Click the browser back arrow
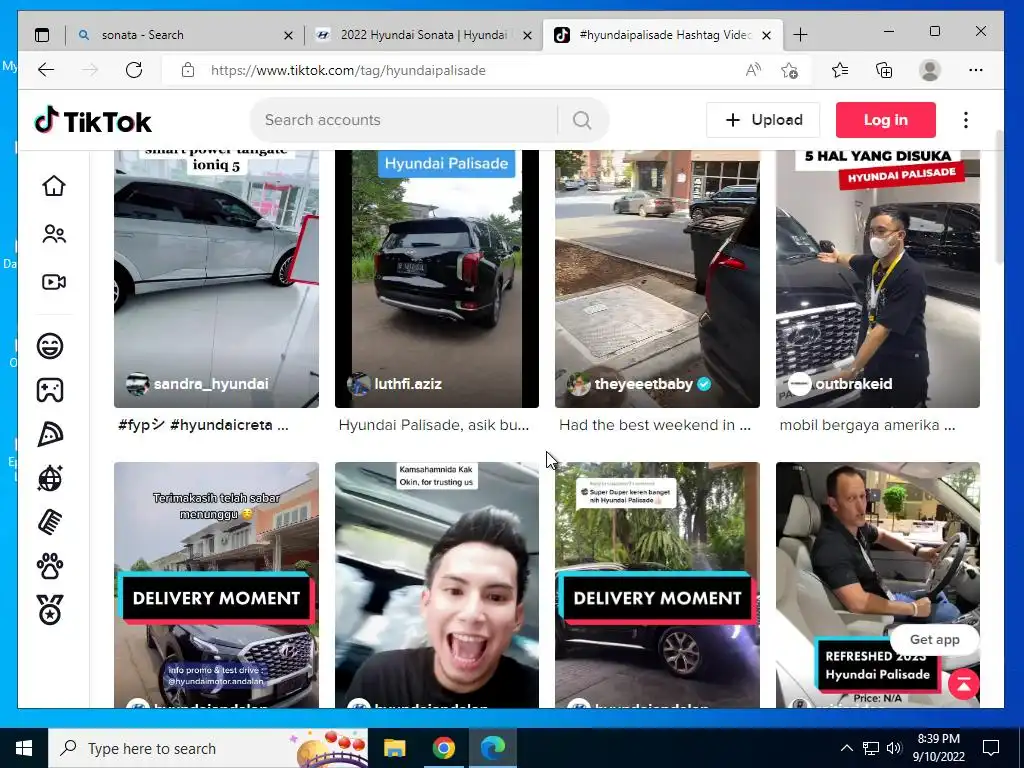This screenshot has height=768, width=1024. tap(46, 70)
